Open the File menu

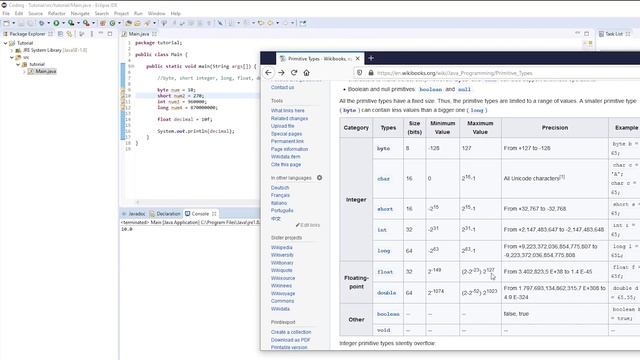(x=6, y=13)
